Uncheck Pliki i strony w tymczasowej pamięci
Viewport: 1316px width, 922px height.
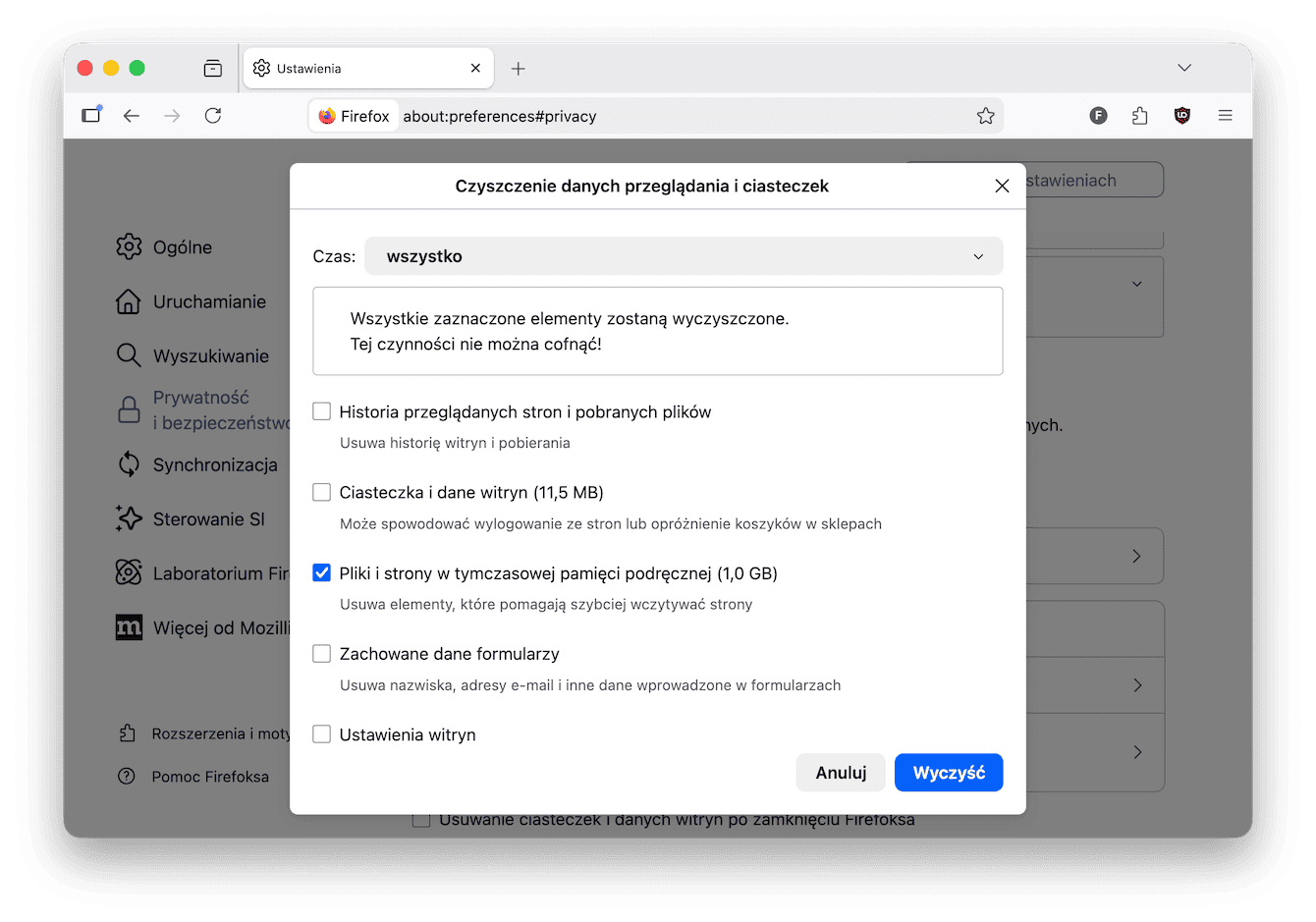(321, 572)
